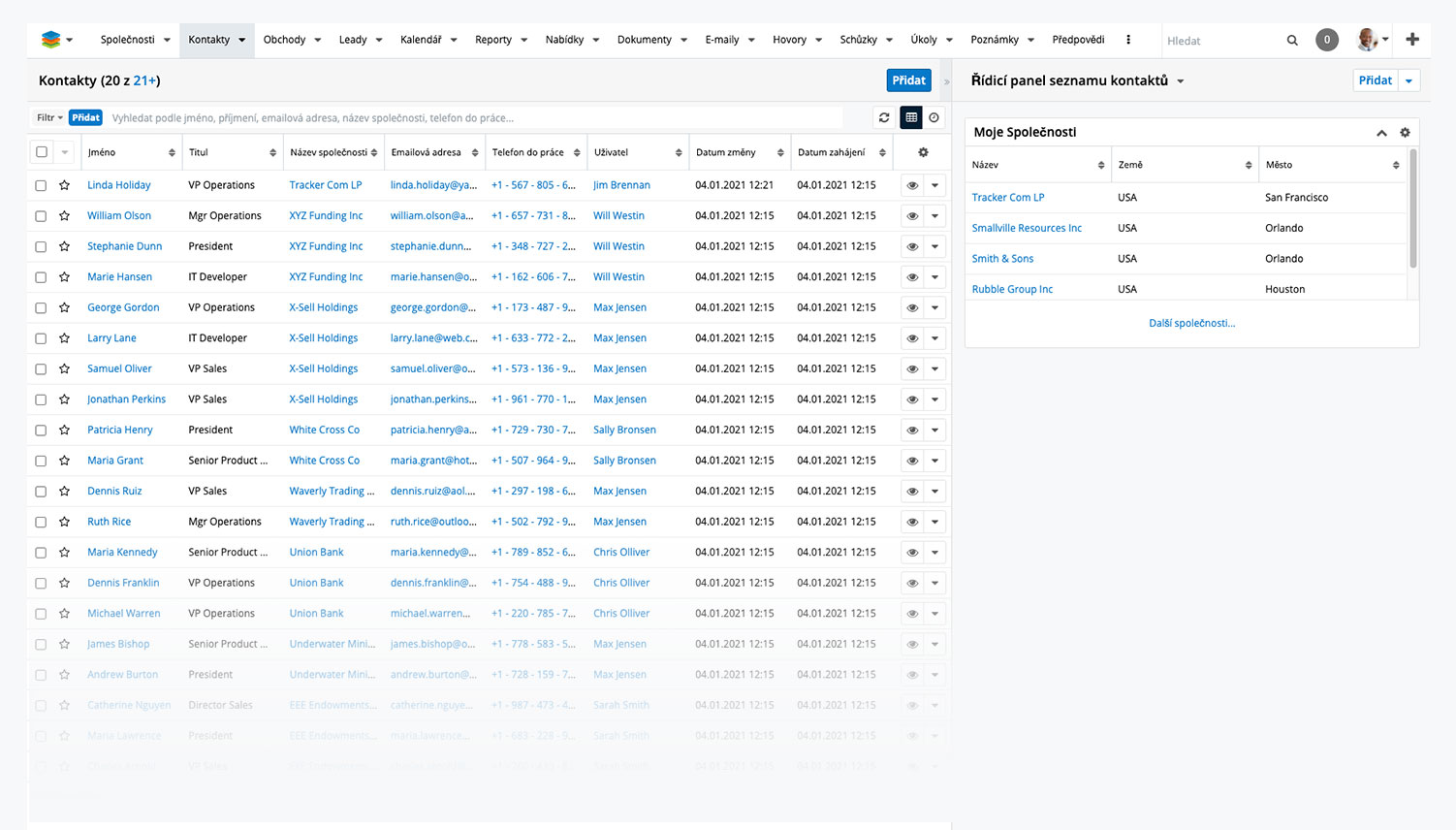This screenshot has height=830, width=1456.
Task: Open the Tracker Com LP company in the widget
Action: point(1008,198)
